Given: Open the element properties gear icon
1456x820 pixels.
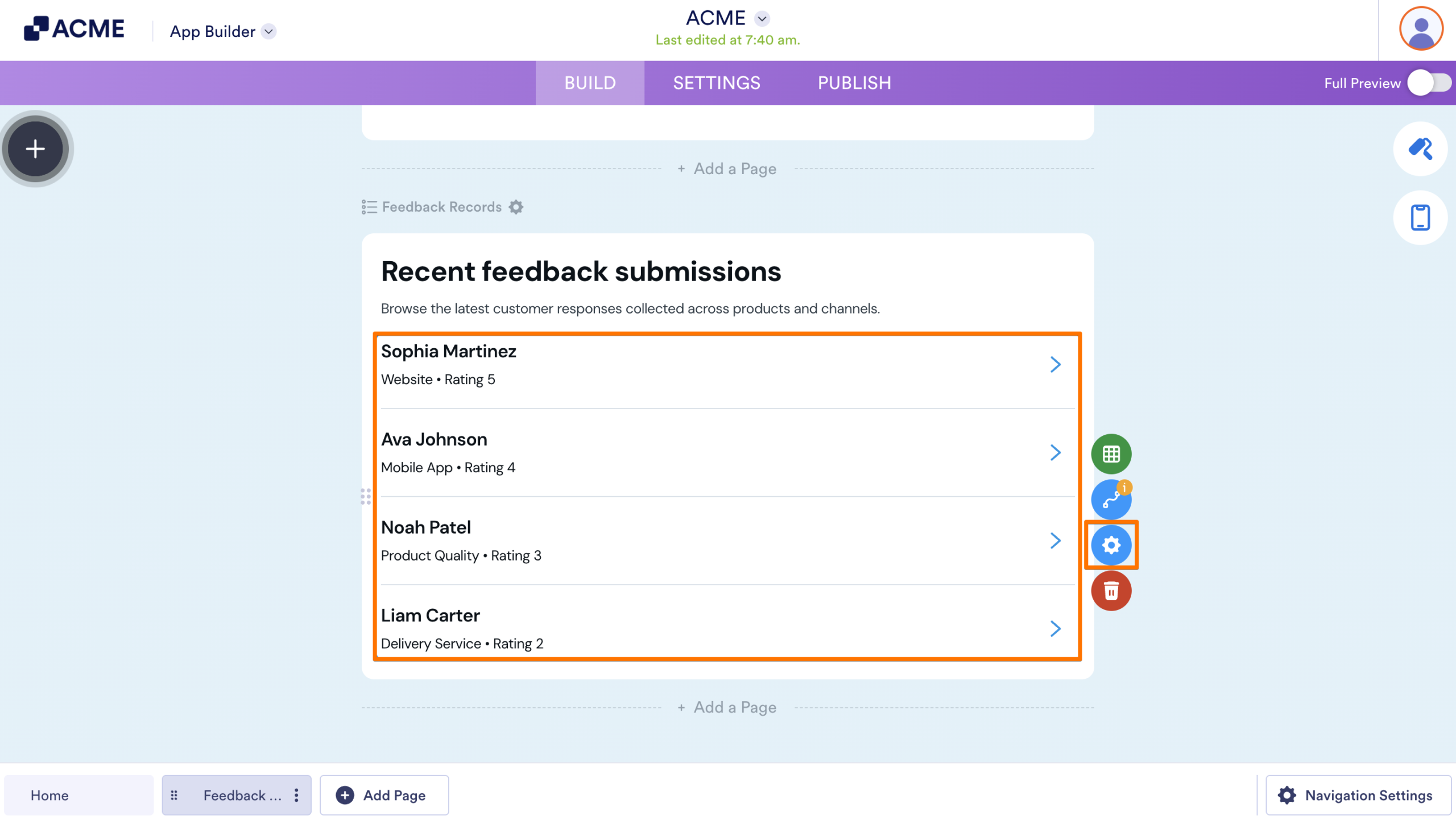Looking at the screenshot, I should [1111, 545].
